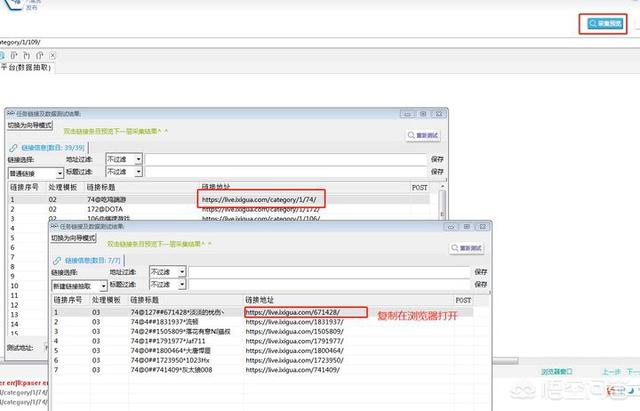The height and width of the screenshot is (411, 640).
Task: Click the 浏览器窗口 link at the bottom
Action: coord(555,371)
